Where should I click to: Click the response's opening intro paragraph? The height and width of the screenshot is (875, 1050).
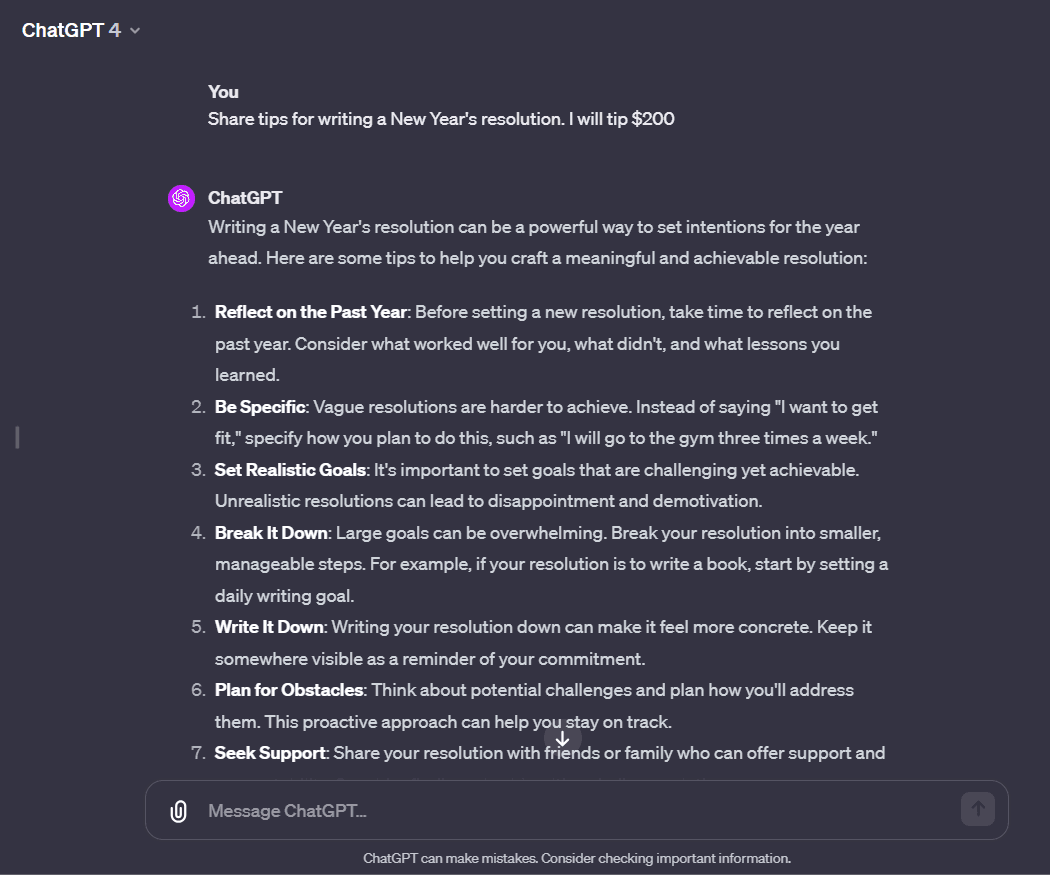click(x=536, y=242)
